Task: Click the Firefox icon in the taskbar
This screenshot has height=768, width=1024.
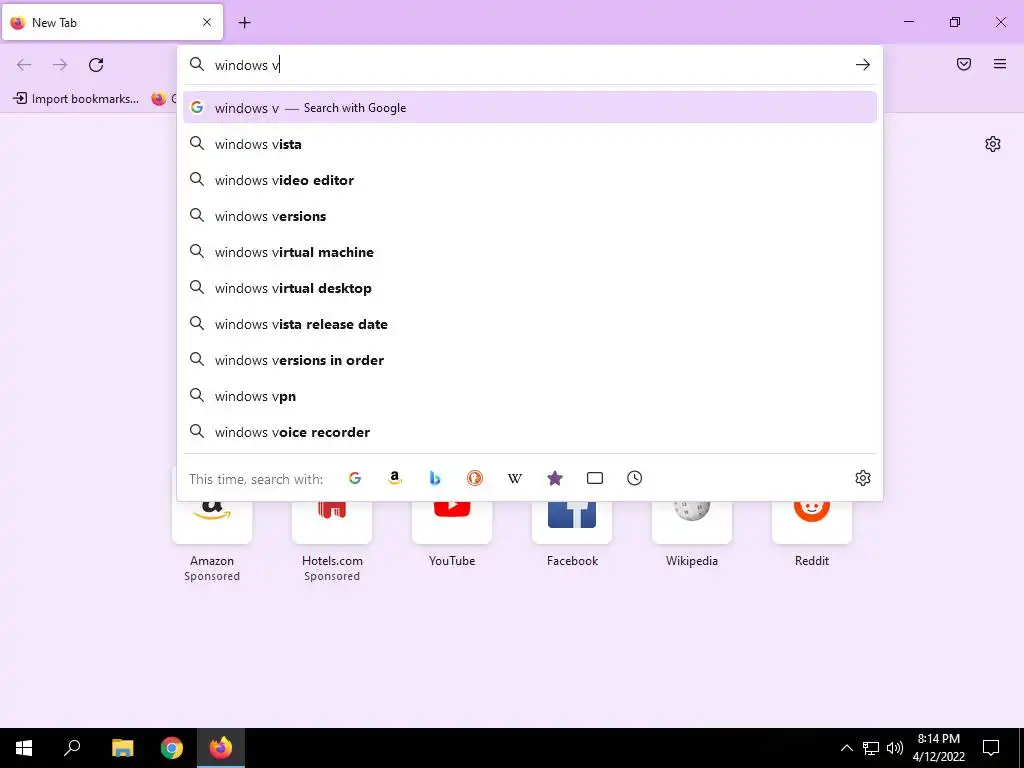Action: pyautogui.click(x=221, y=748)
